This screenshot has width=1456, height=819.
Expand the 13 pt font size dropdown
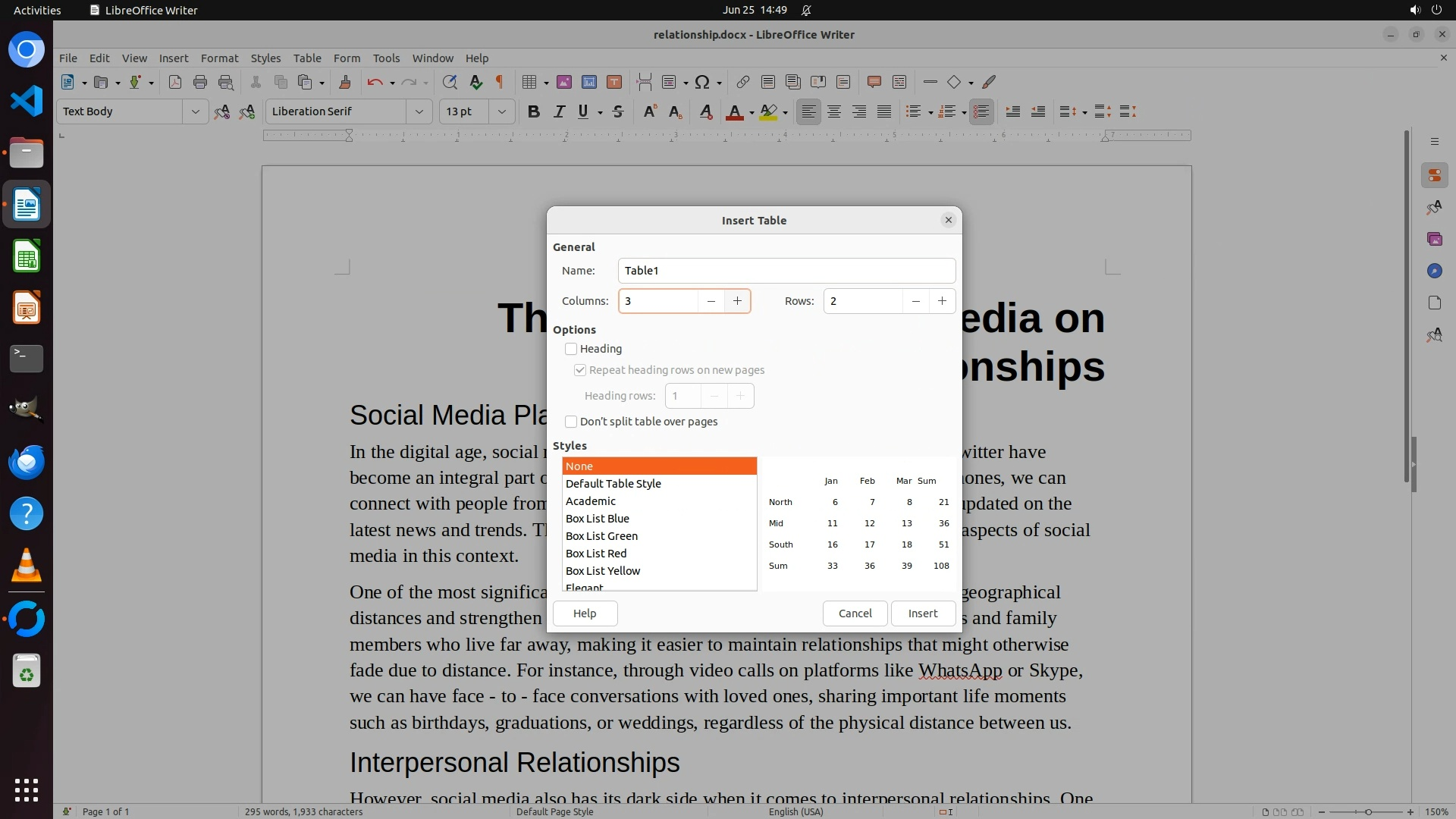tap(501, 111)
